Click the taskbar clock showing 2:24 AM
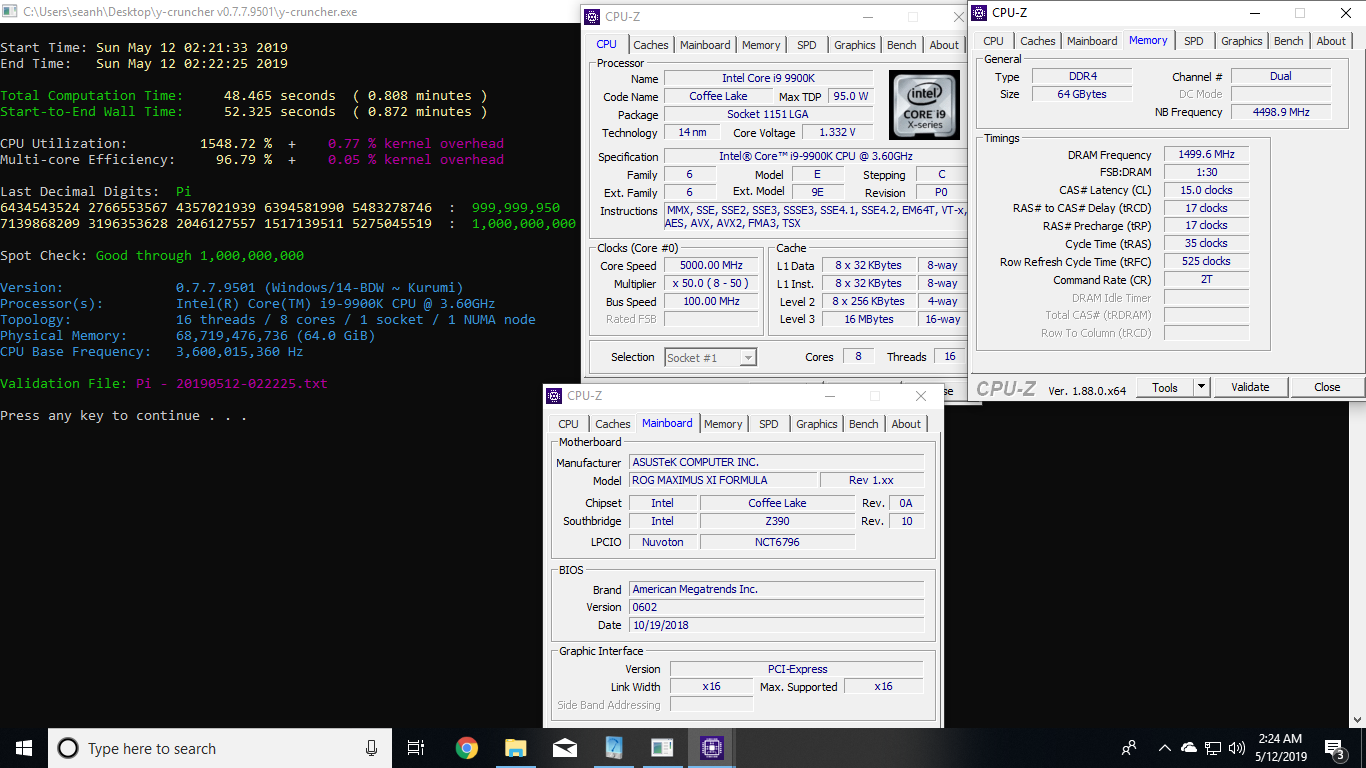 (1280, 748)
